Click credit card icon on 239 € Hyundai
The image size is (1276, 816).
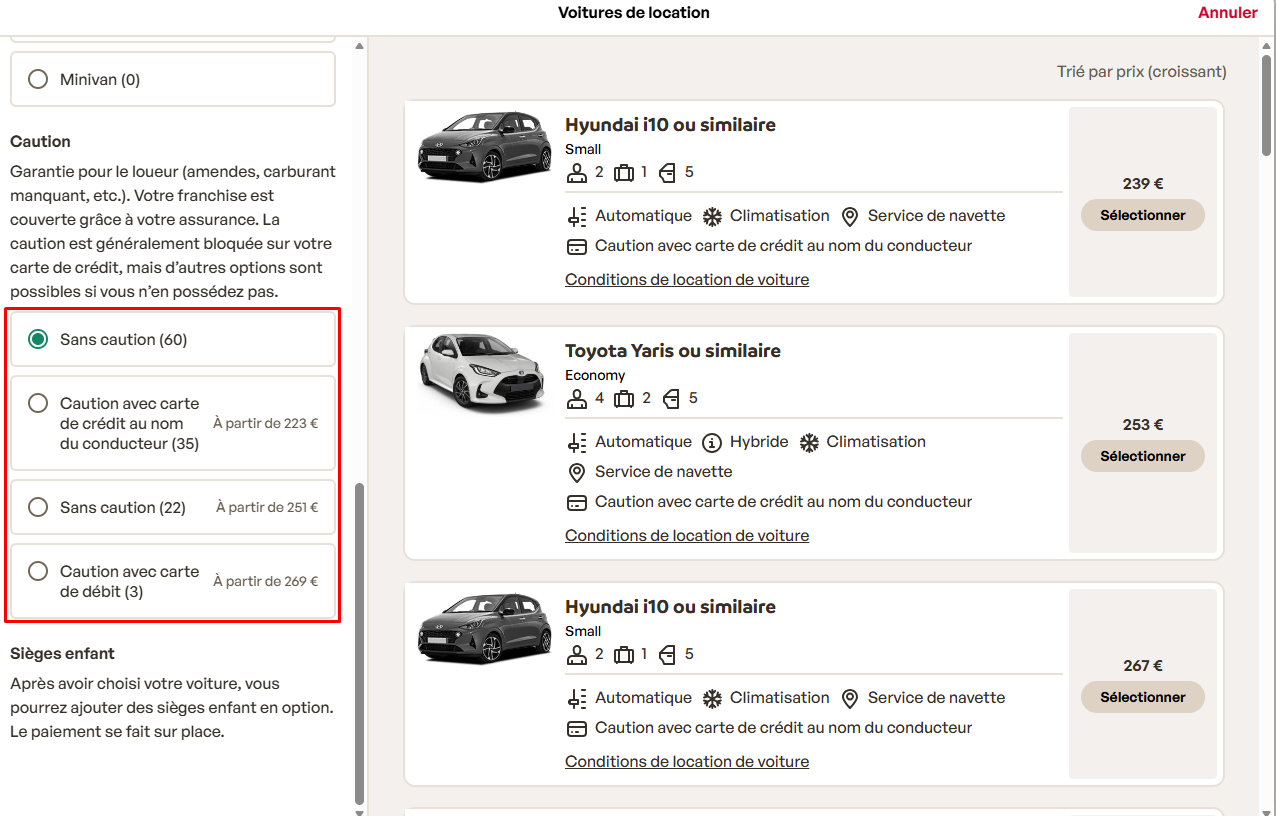576,247
